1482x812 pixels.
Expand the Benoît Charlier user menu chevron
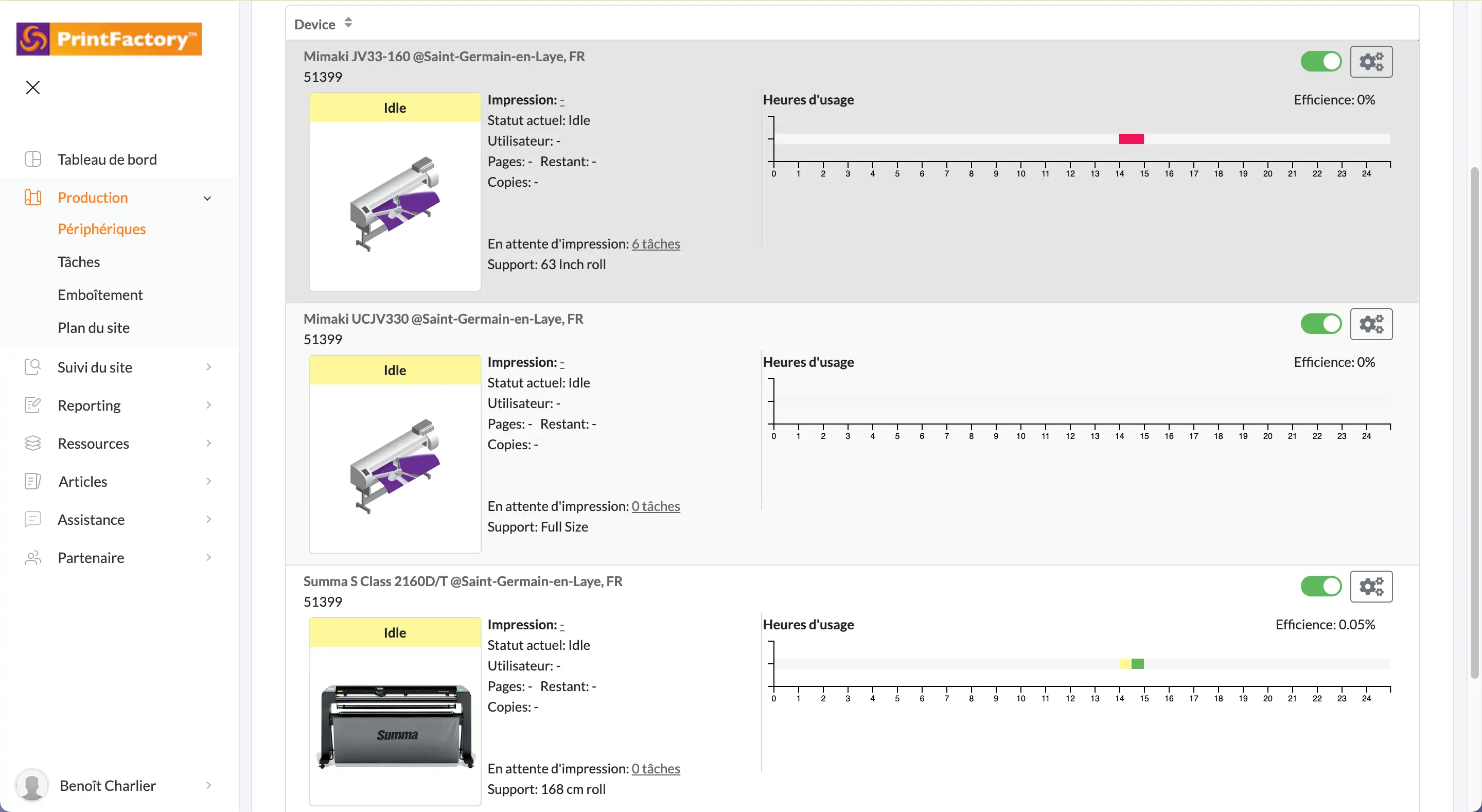(x=209, y=785)
